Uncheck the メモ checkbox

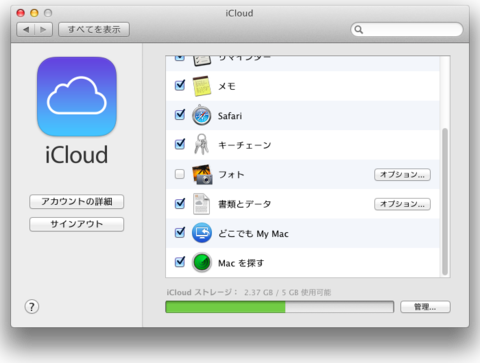pos(180,85)
